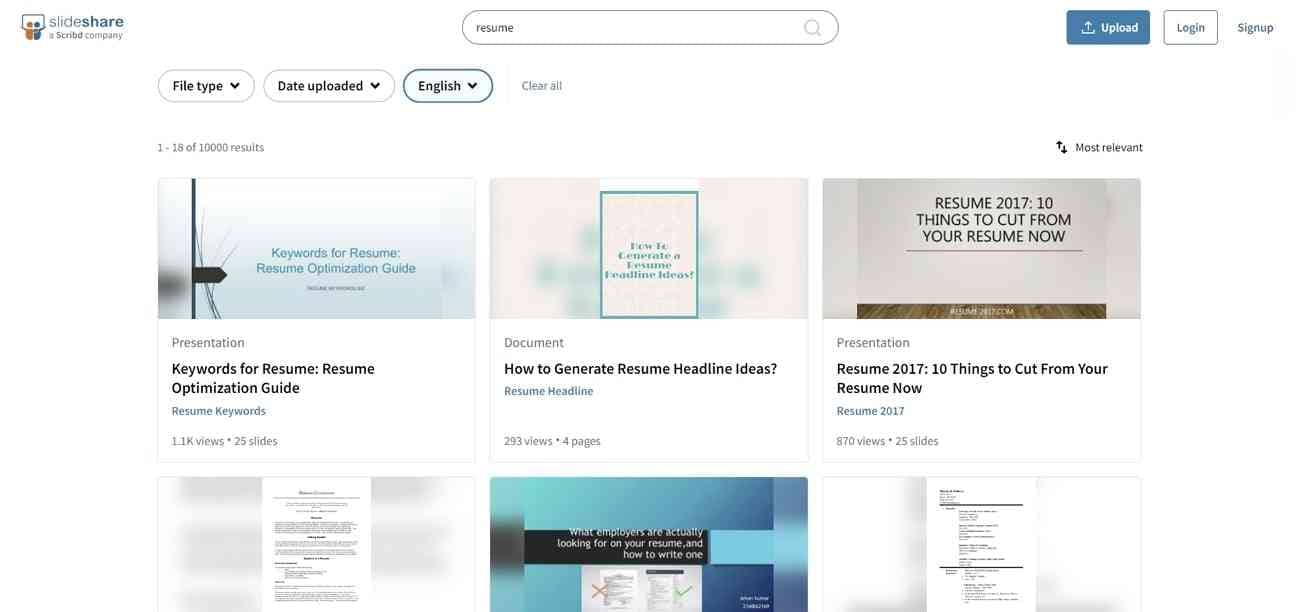Change sorting from Most relevant

[x=1100, y=147]
